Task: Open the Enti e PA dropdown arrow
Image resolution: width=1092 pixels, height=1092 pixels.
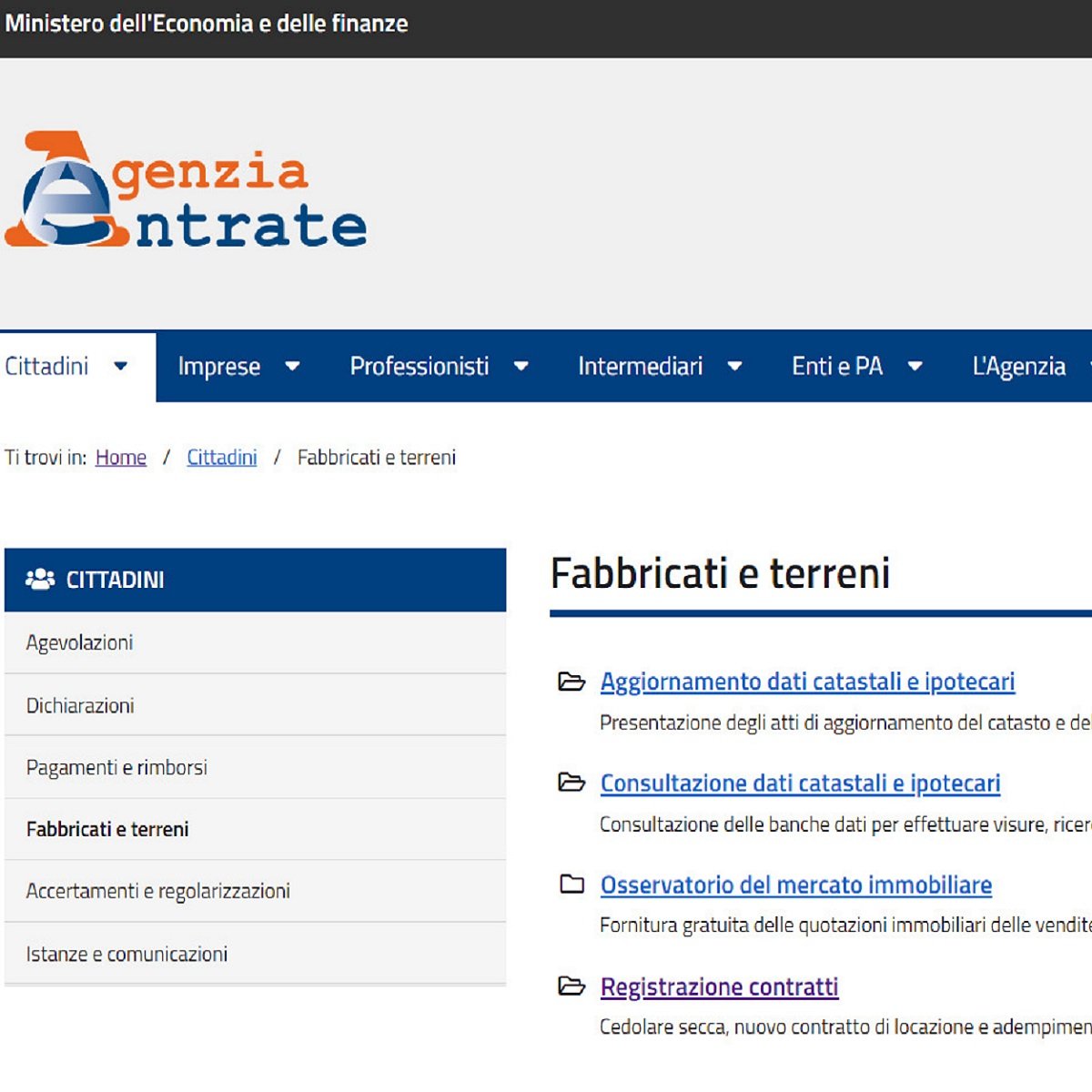Action: point(915,366)
